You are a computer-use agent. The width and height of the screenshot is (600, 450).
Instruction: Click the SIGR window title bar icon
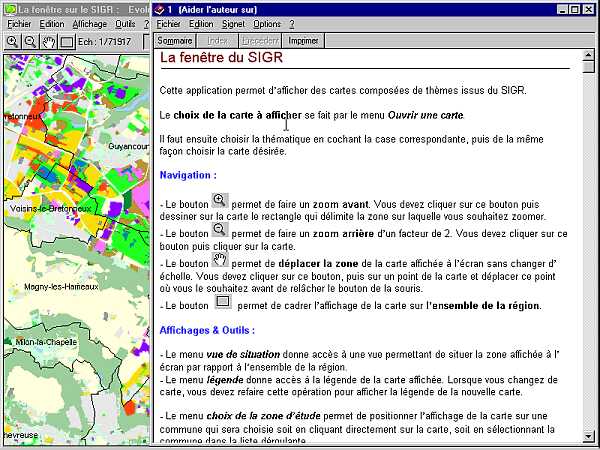point(11,10)
